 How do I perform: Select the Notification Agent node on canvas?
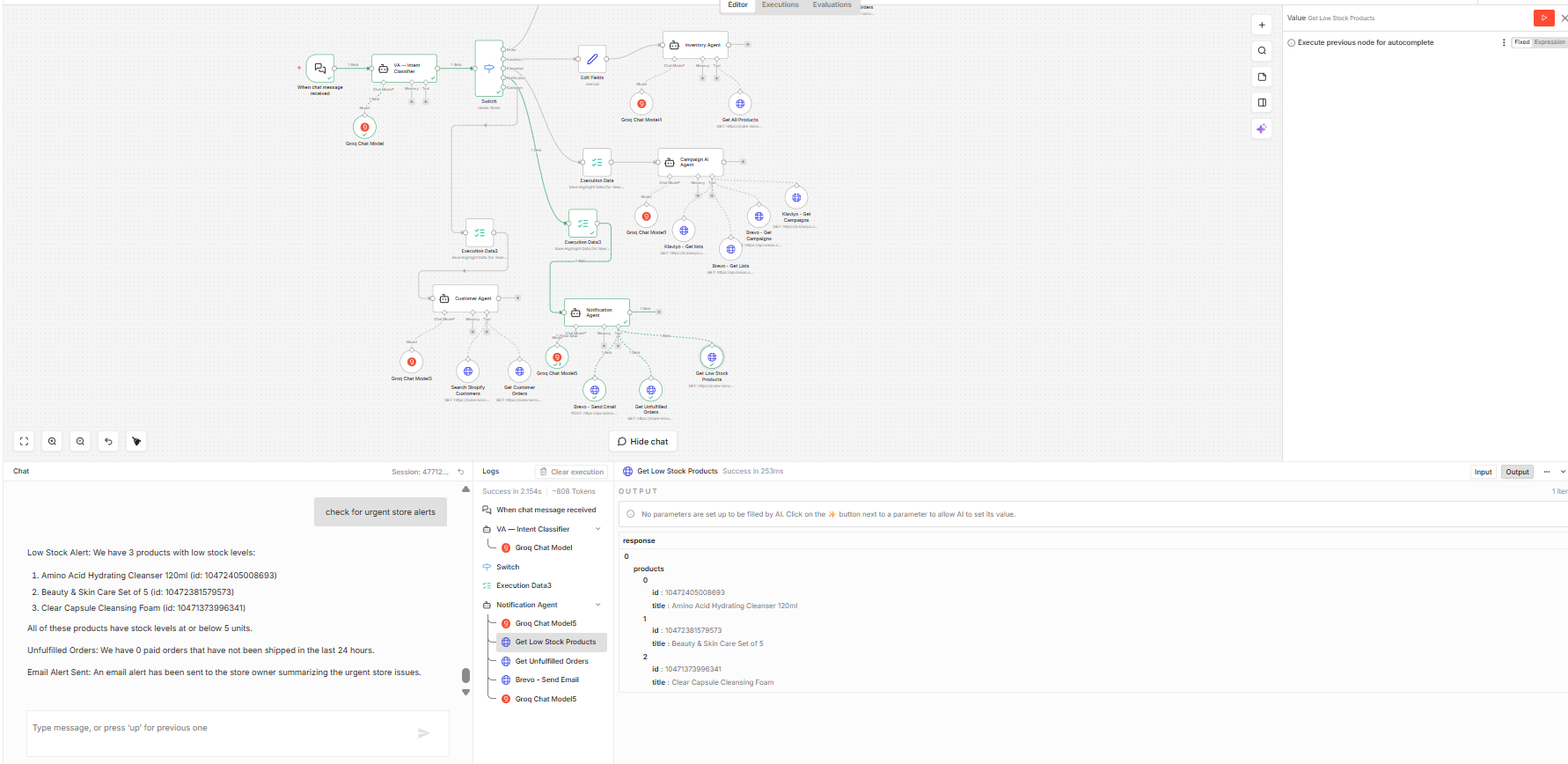(x=597, y=312)
